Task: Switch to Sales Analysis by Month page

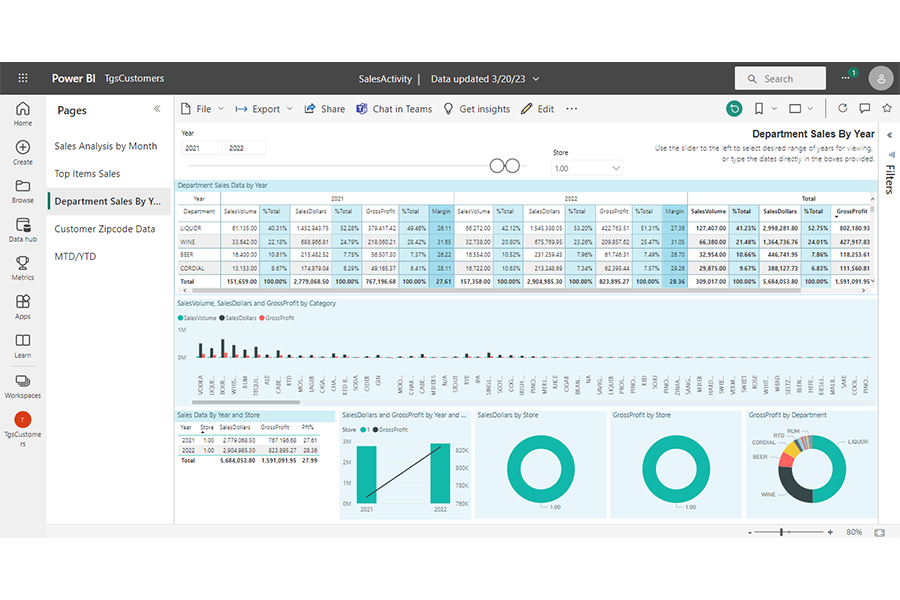Action: [x=106, y=146]
